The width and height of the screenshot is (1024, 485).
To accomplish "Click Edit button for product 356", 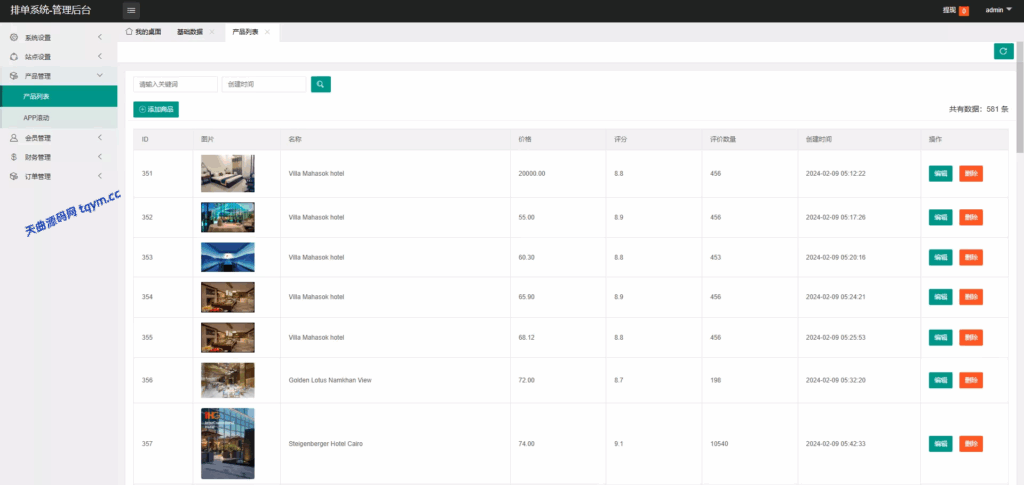I will pyautogui.click(x=940, y=380).
